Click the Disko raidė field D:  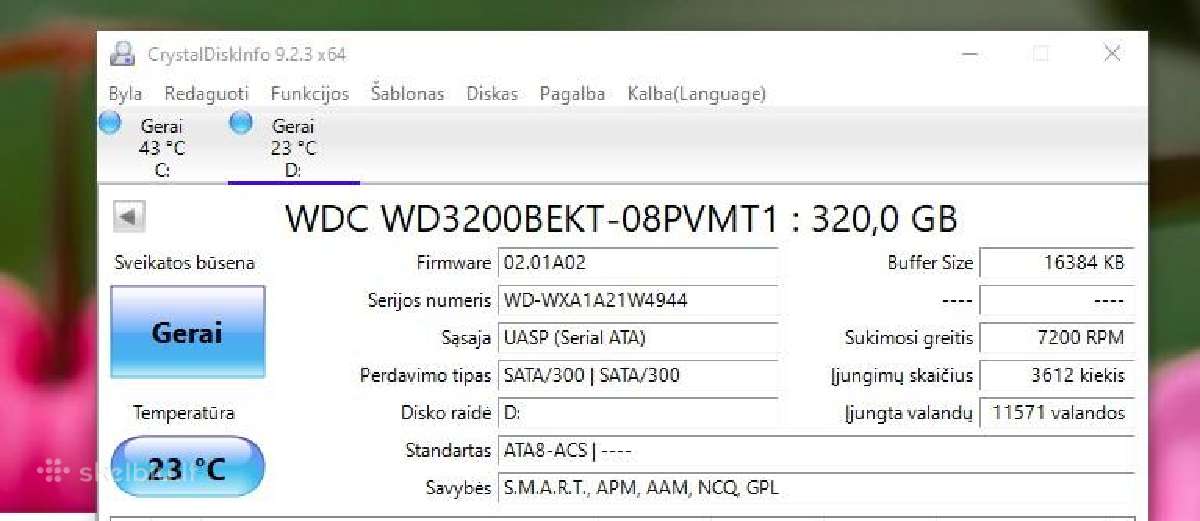coord(638,412)
